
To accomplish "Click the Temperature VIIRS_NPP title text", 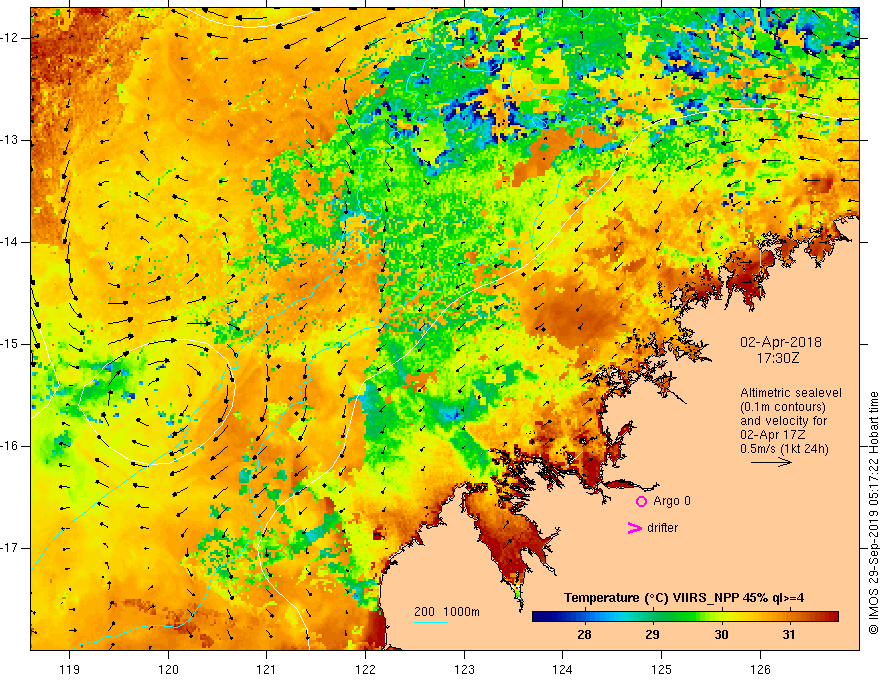I will pyautogui.click(x=684, y=598).
